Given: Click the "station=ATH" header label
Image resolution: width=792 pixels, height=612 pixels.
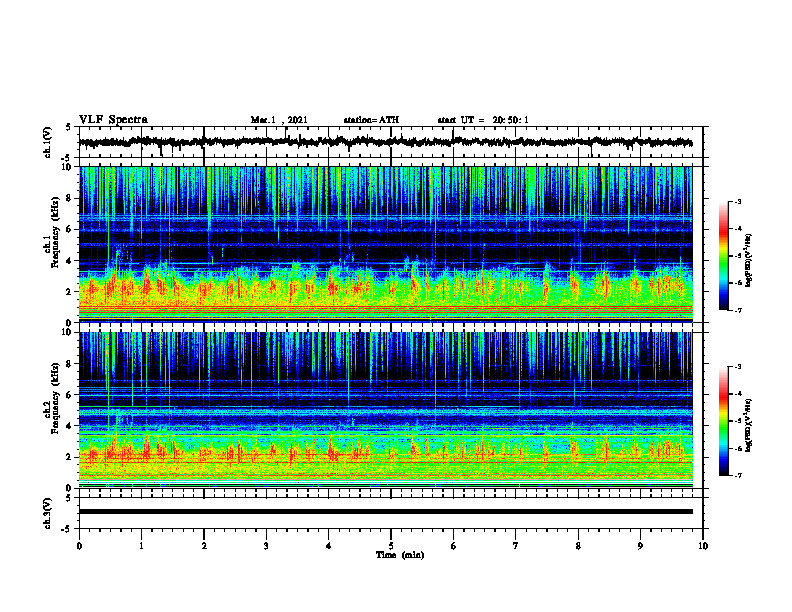Looking at the screenshot, I should [x=371, y=120].
